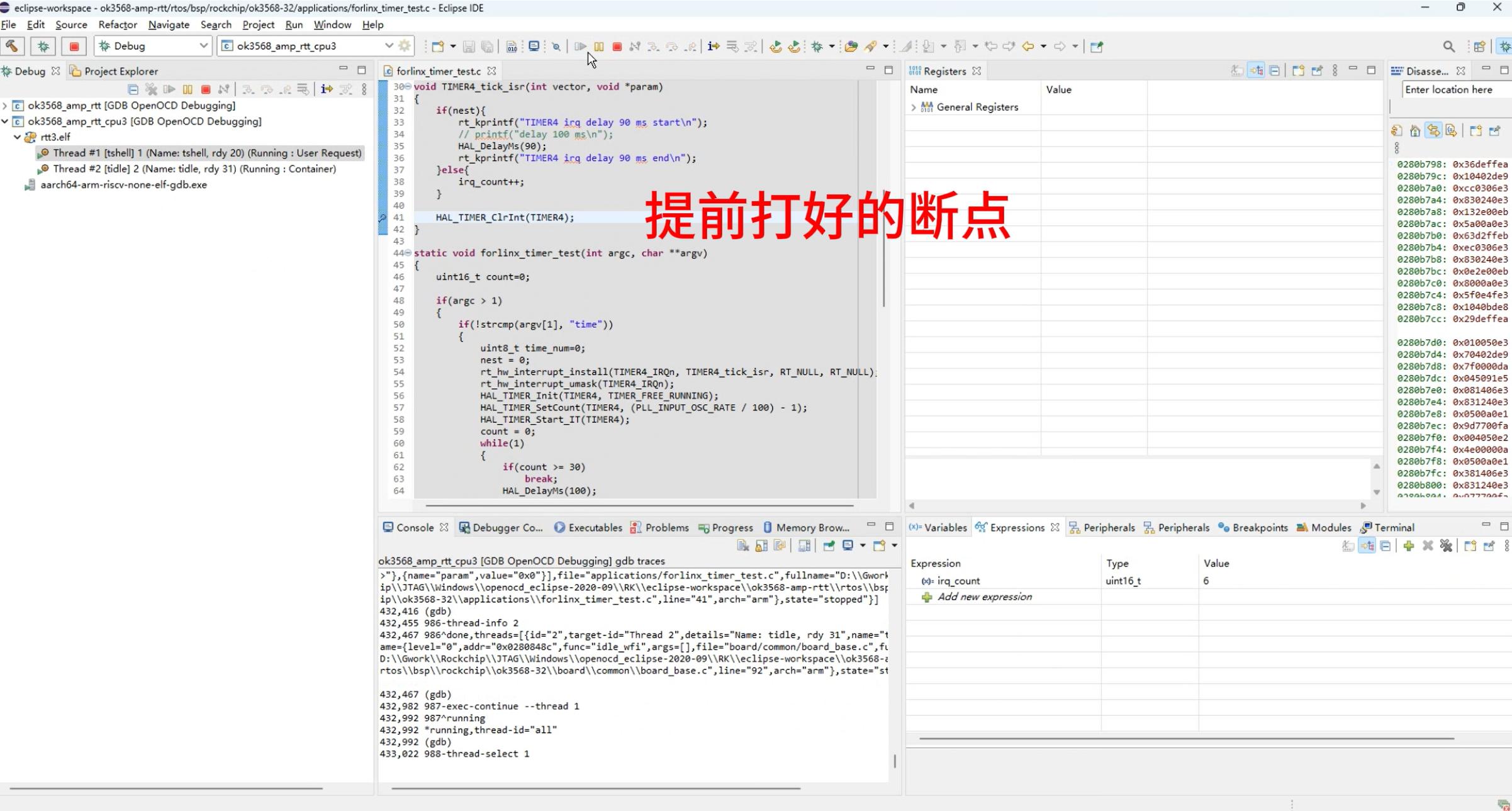Screen dimensions: 1512x811
Task: Toggle the breakpoint marker on line 41
Action: (x=383, y=218)
